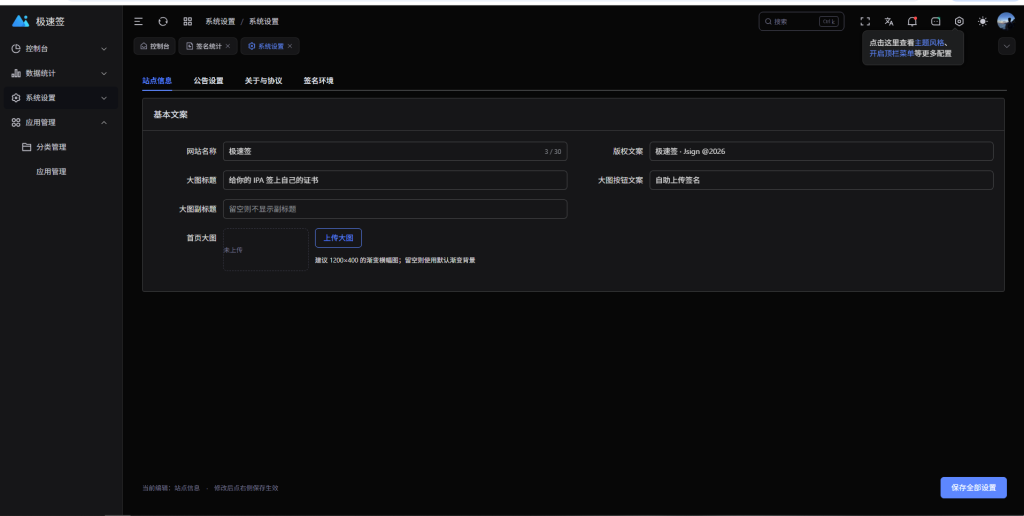The height and width of the screenshot is (516, 1024).
Task: Expand the 数据统计 sidebar menu chevron
Action: [x=104, y=73]
